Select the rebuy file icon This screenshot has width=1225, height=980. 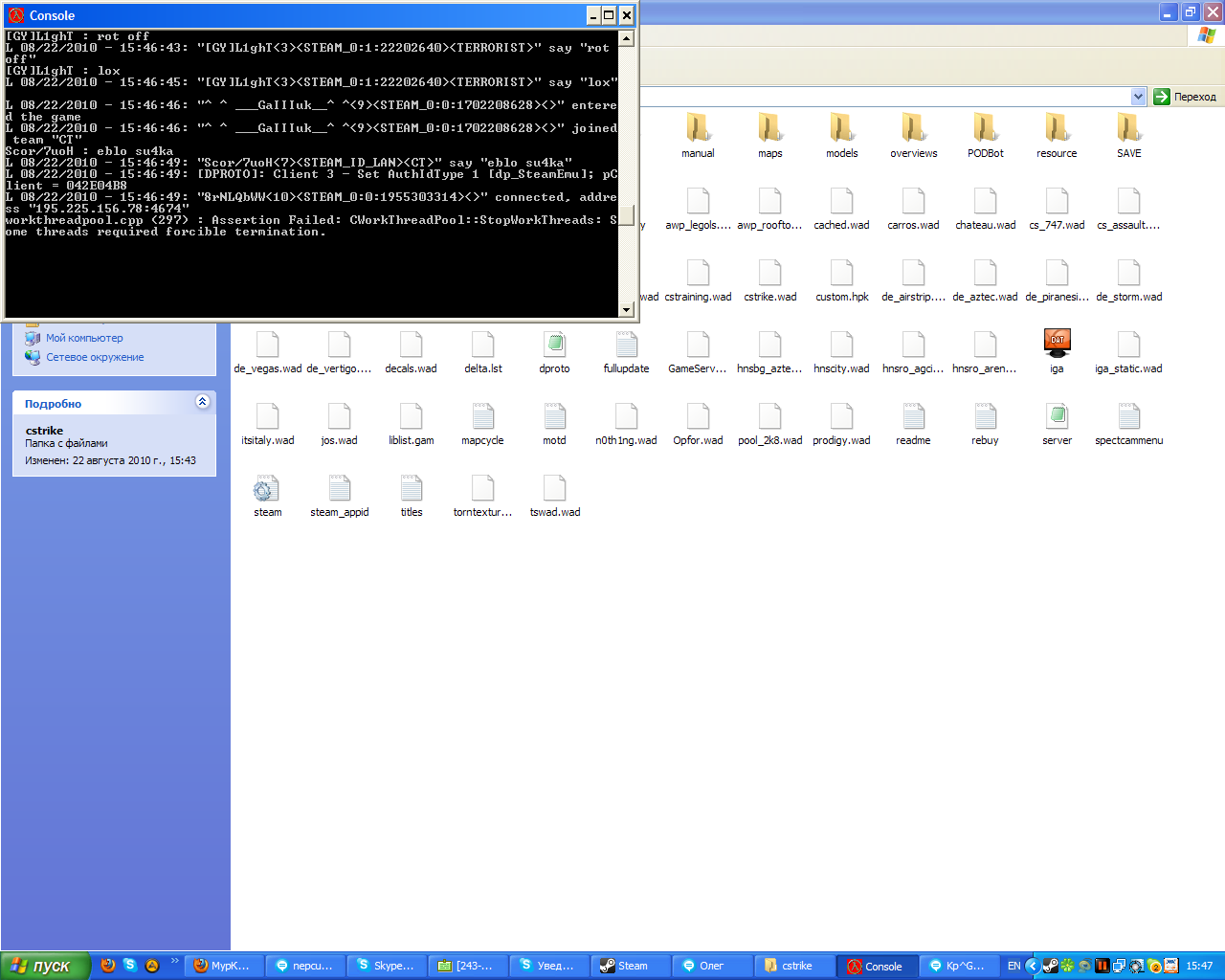[985, 415]
